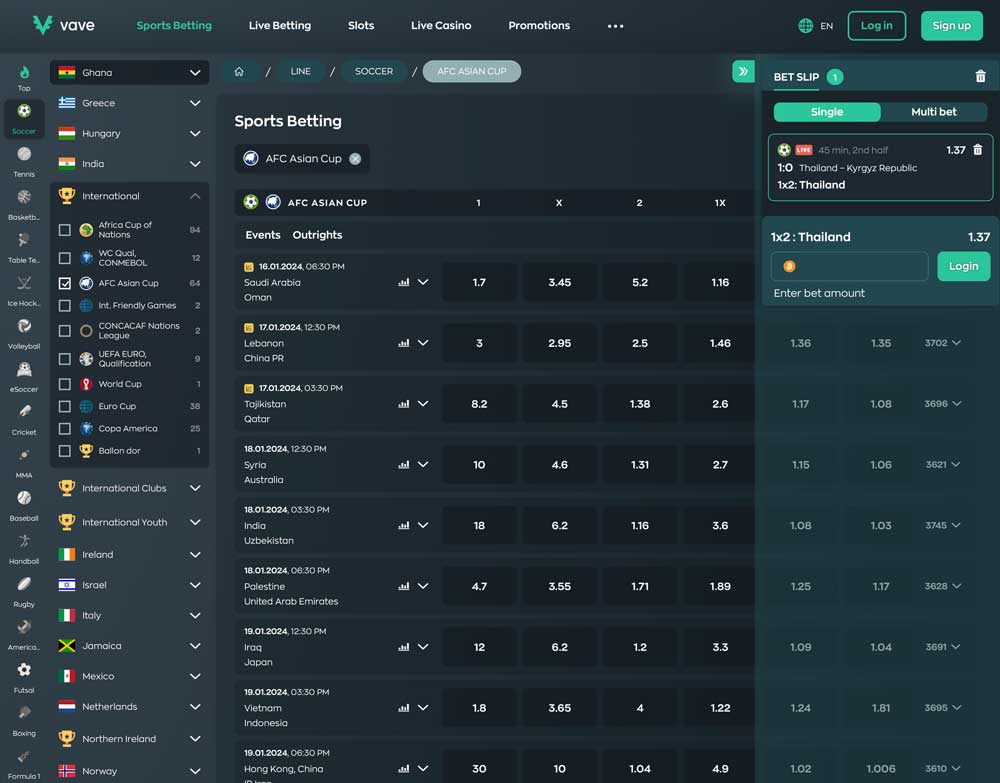Open the Slots menu
Screen dimensions: 1000x783
click(x=361, y=26)
